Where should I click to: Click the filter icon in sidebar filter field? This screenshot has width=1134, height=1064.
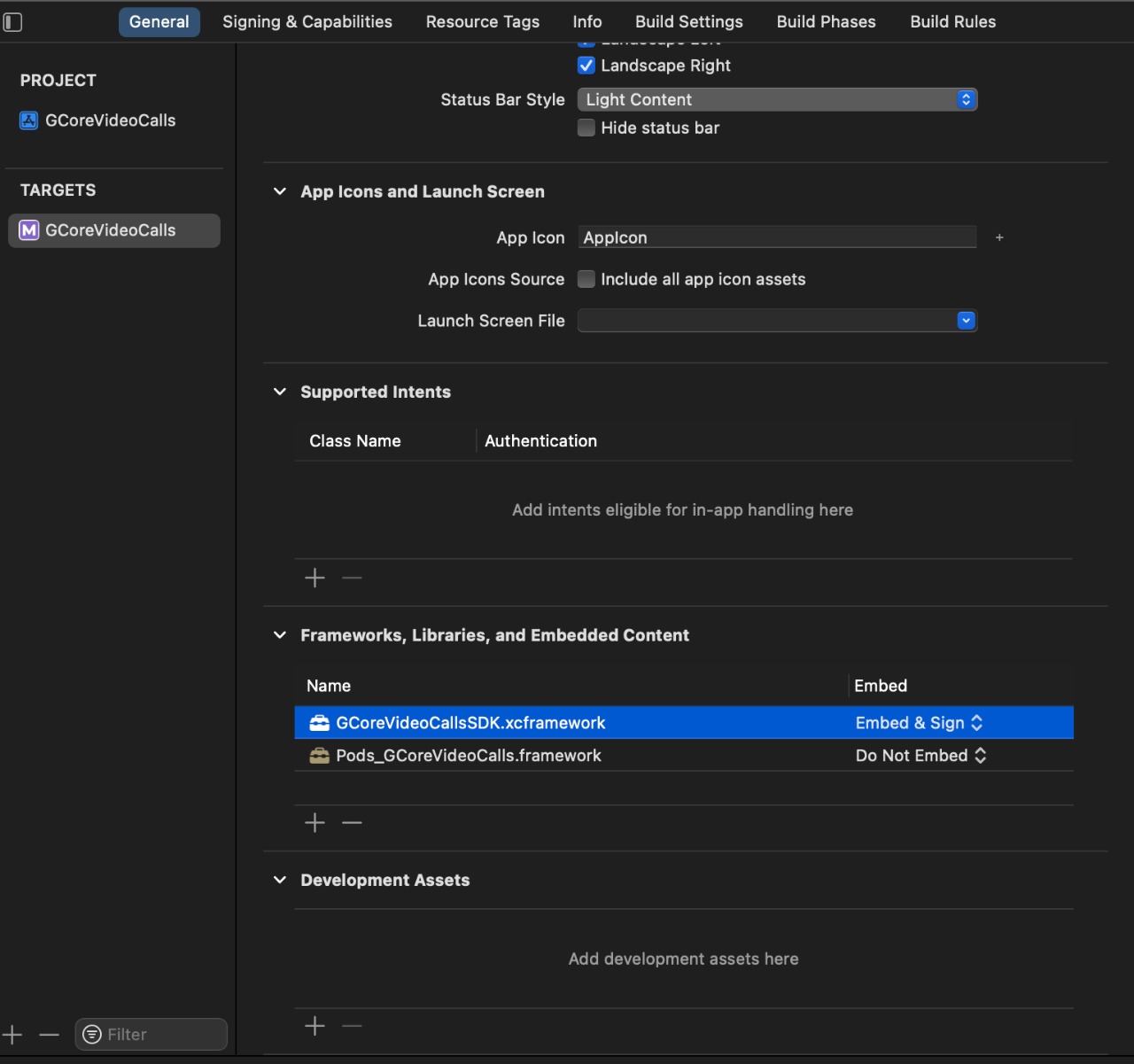pyautogui.click(x=92, y=1034)
